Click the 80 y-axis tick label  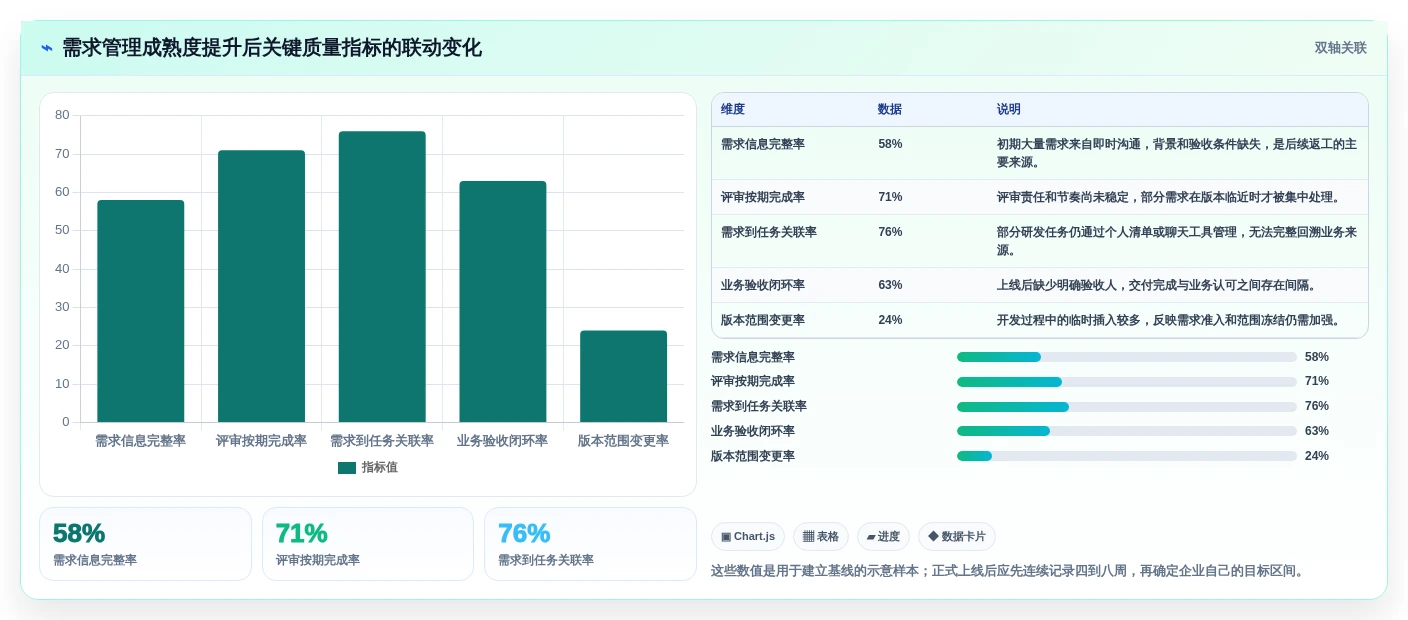pos(62,115)
